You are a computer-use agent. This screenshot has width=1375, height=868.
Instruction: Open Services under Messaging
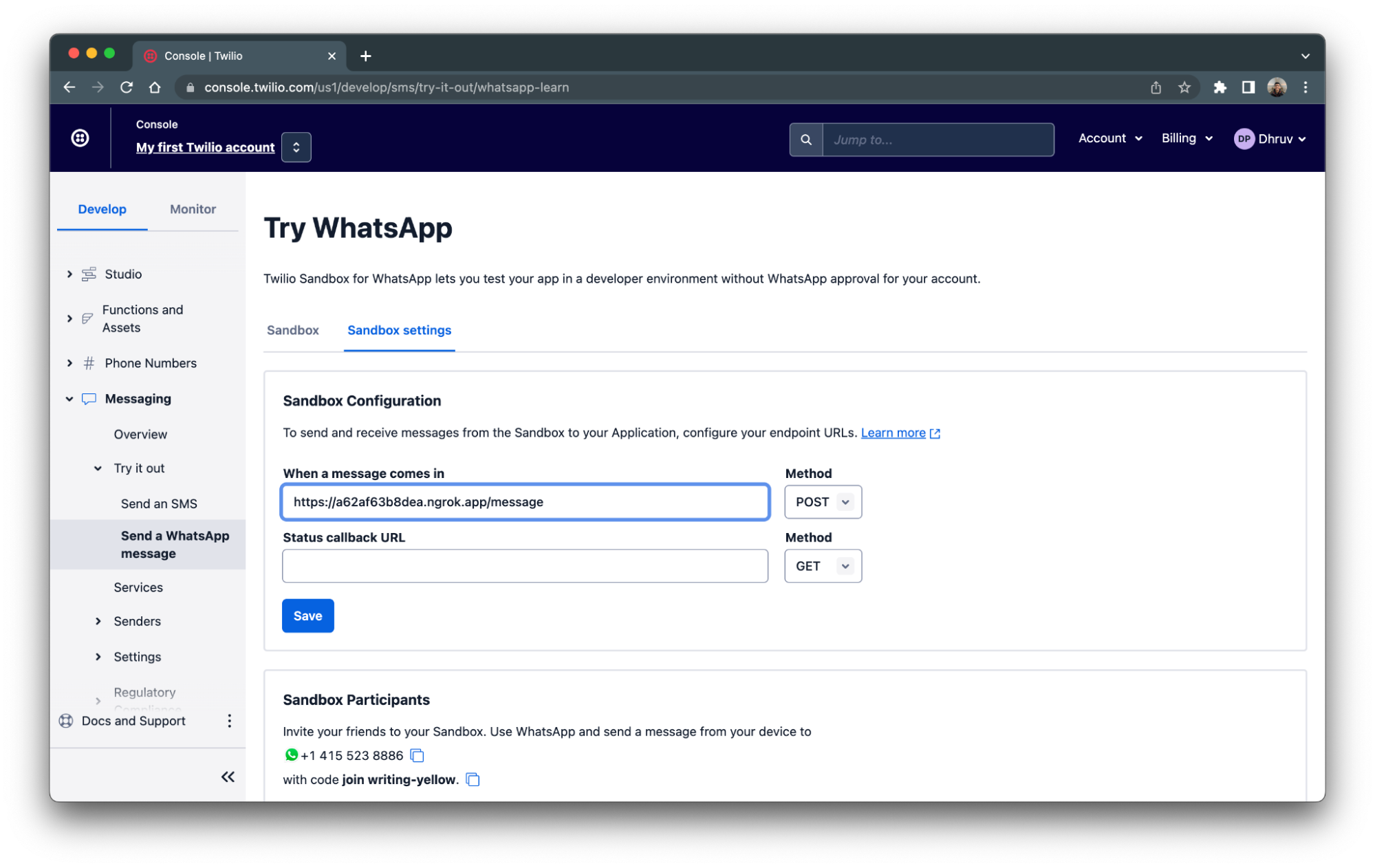pyautogui.click(x=138, y=587)
